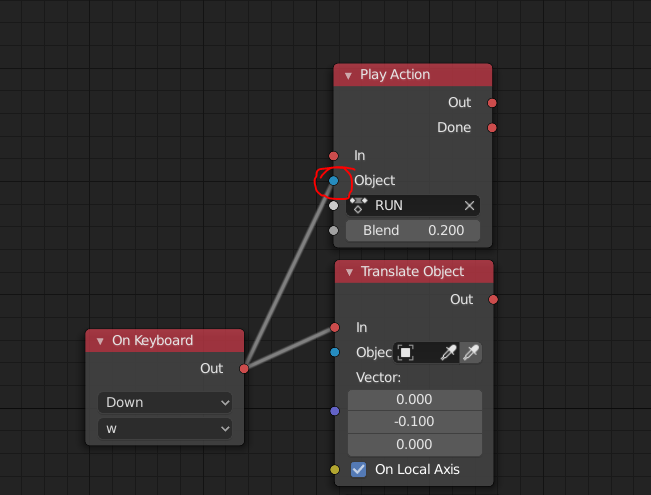Select the RUN action field

413,206
